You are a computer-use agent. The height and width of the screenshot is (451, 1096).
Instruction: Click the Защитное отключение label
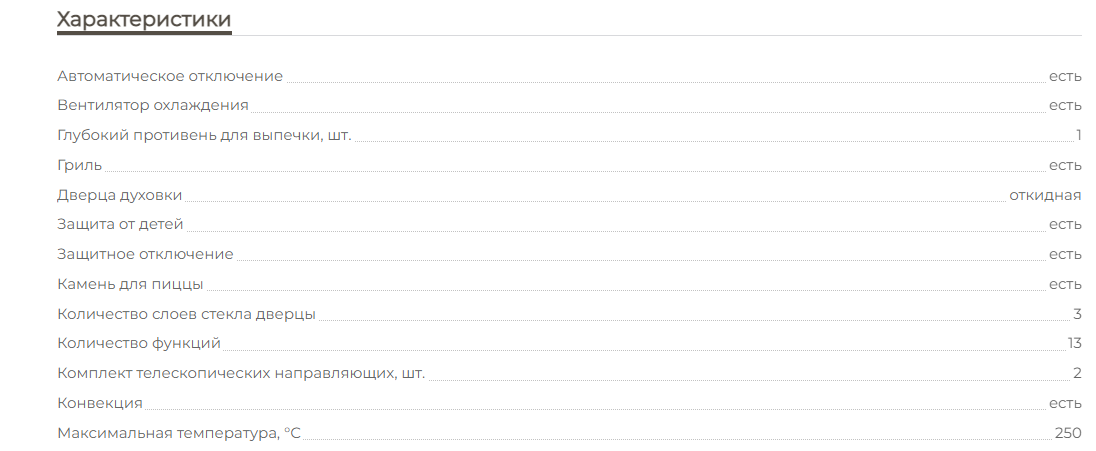pyautogui.click(x=146, y=254)
